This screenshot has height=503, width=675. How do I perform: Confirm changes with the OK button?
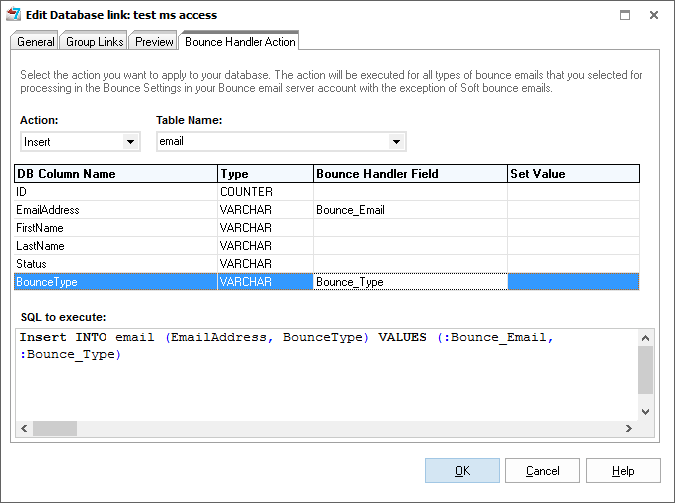click(462, 470)
